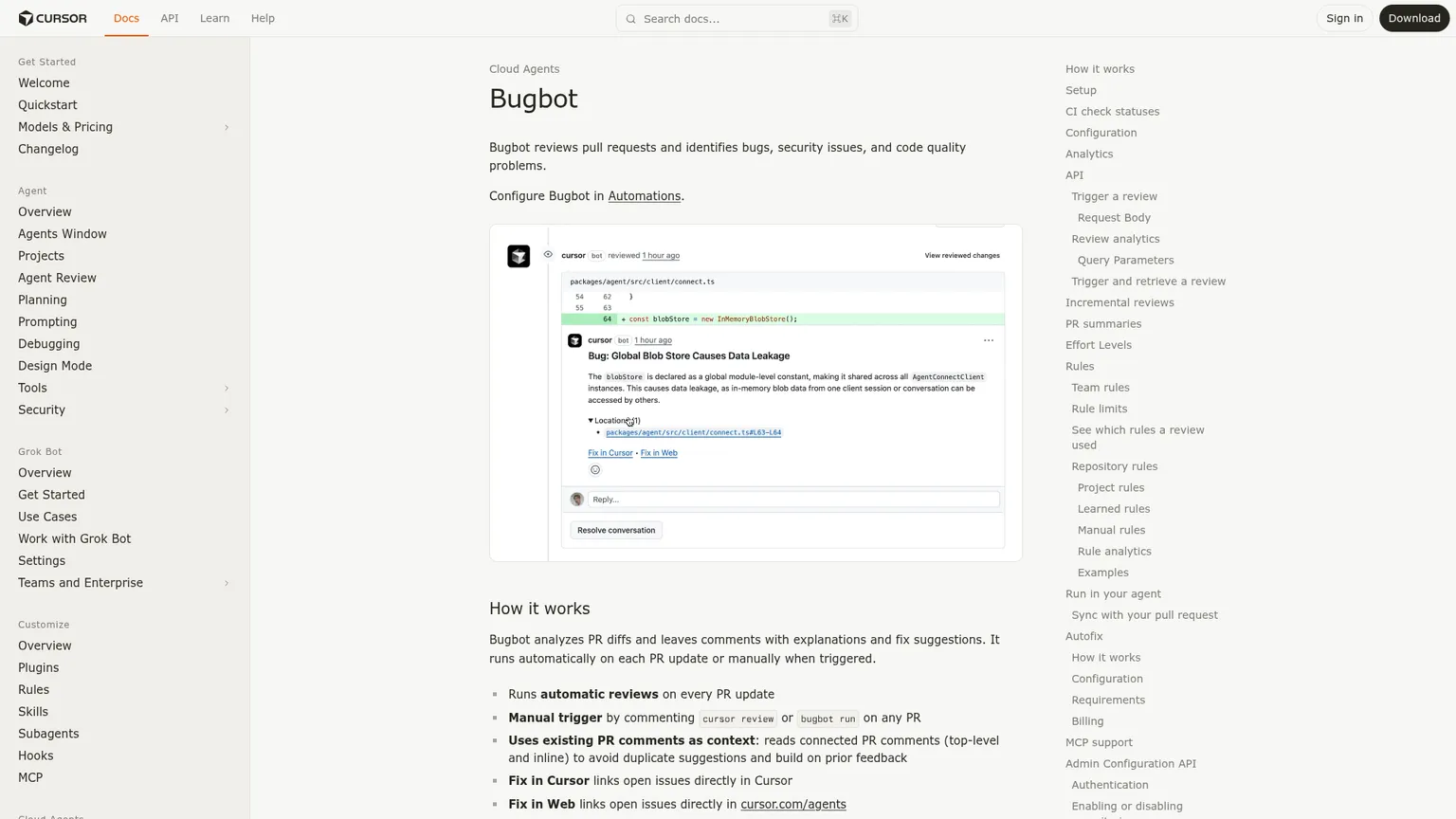
Task: Open Settings in the sidebar
Action: click(x=42, y=561)
